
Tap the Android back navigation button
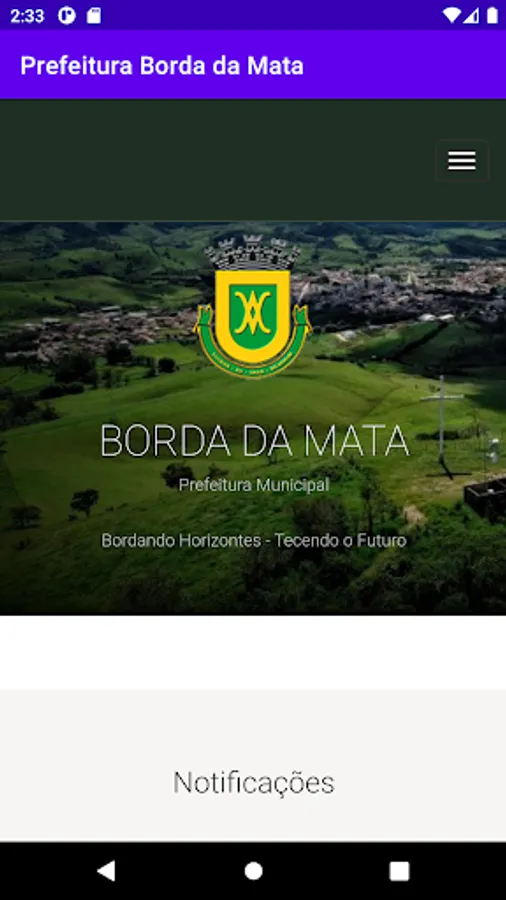pos(106,871)
